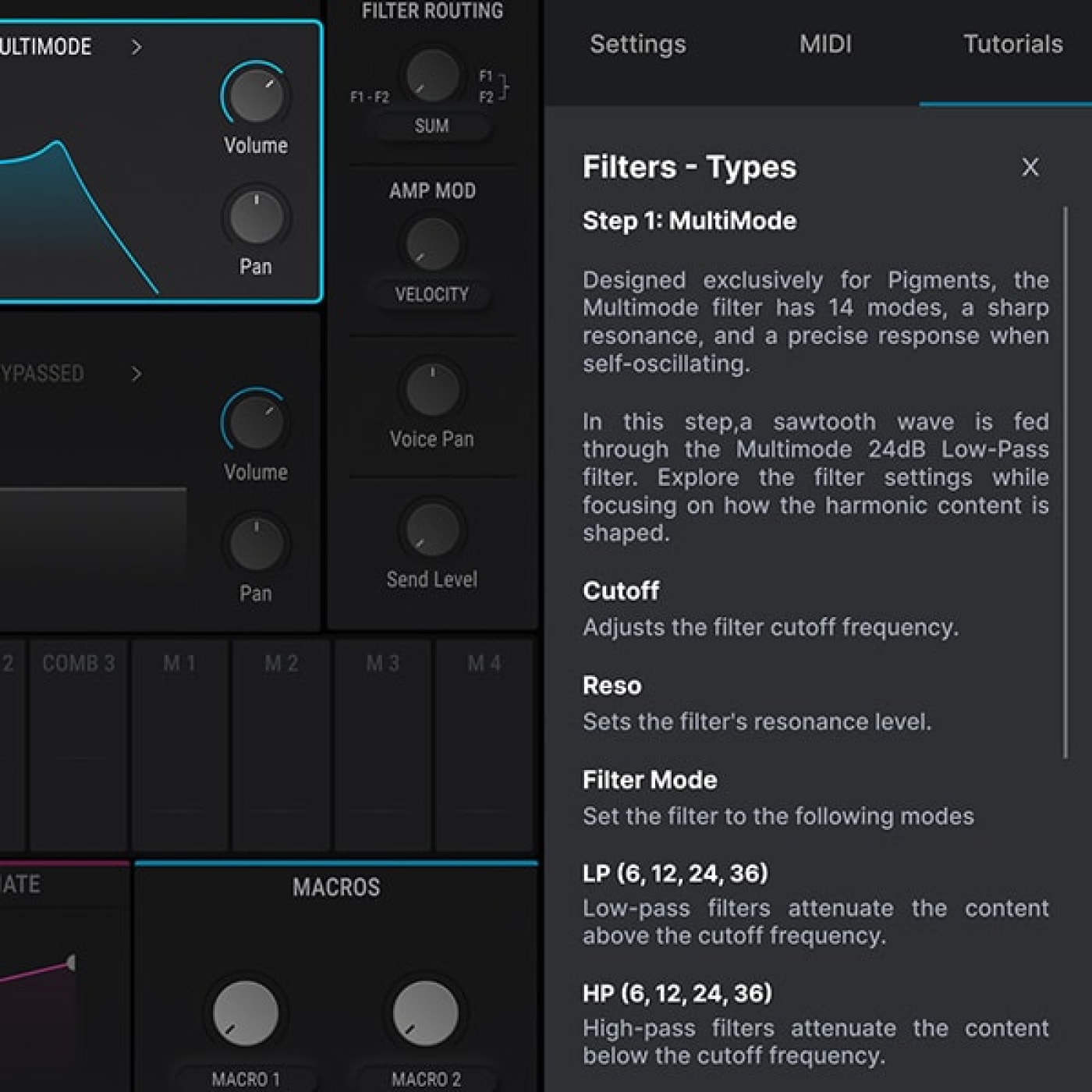Image resolution: width=1092 pixels, height=1092 pixels.
Task: Click the bypassed filter Pan knob
Action: pos(256,544)
